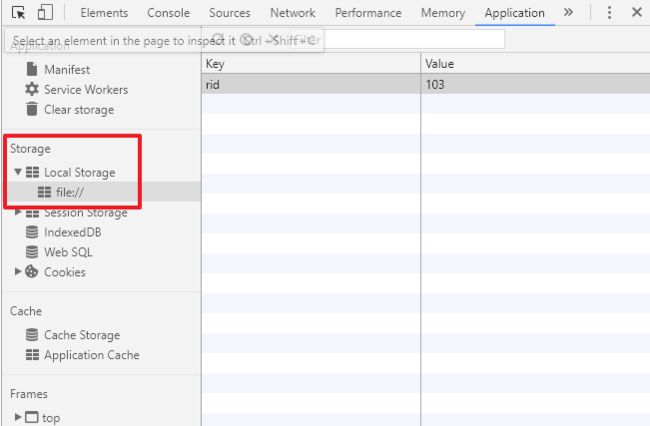Switch to the Memory tab

click(443, 13)
